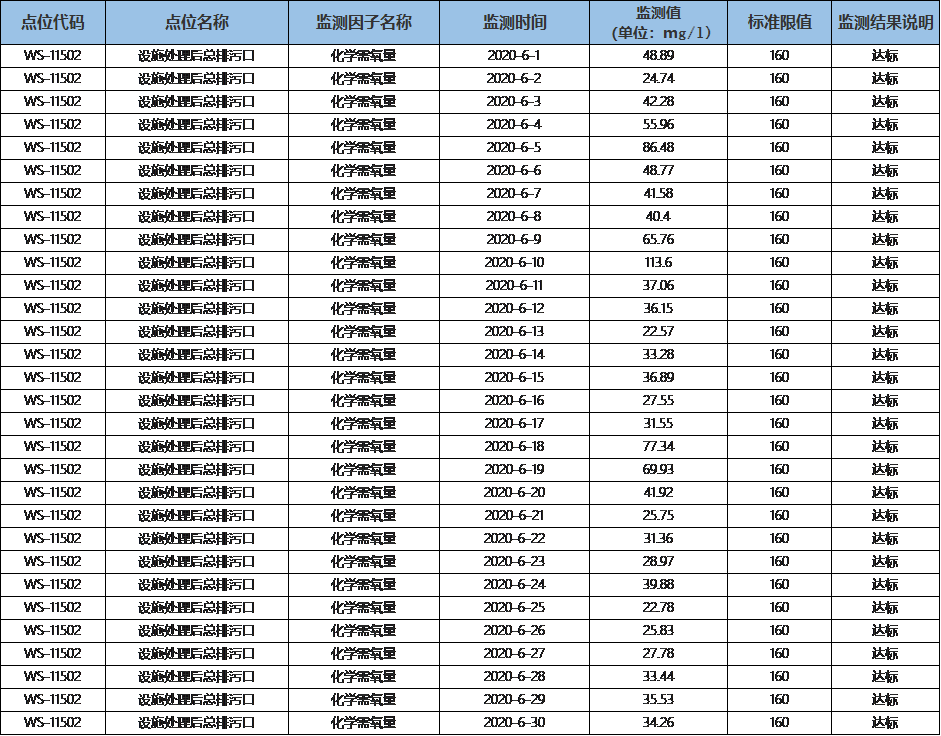
Task: Select the date cell 2020-6-5
Action: pyautogui.click(x=514, y=148)
